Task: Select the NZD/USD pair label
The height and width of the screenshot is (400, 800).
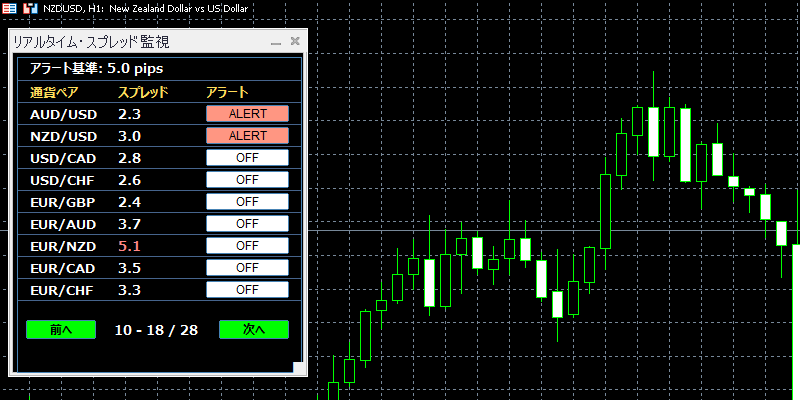Action: pyautogui.click(x=63, y=136)
